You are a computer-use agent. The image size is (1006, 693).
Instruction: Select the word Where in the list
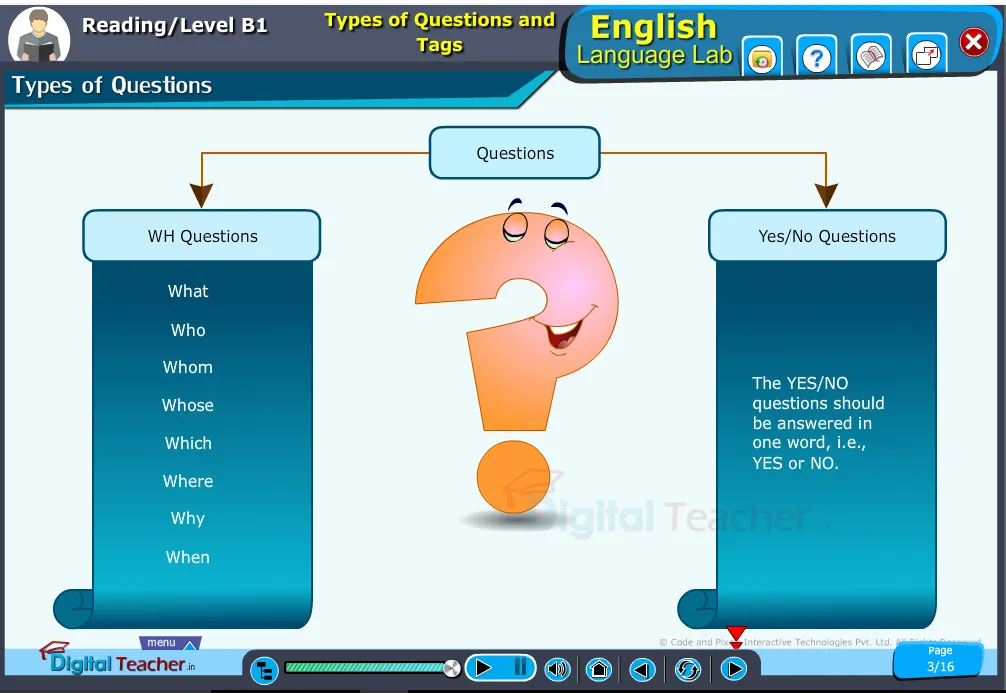[188, 481]
